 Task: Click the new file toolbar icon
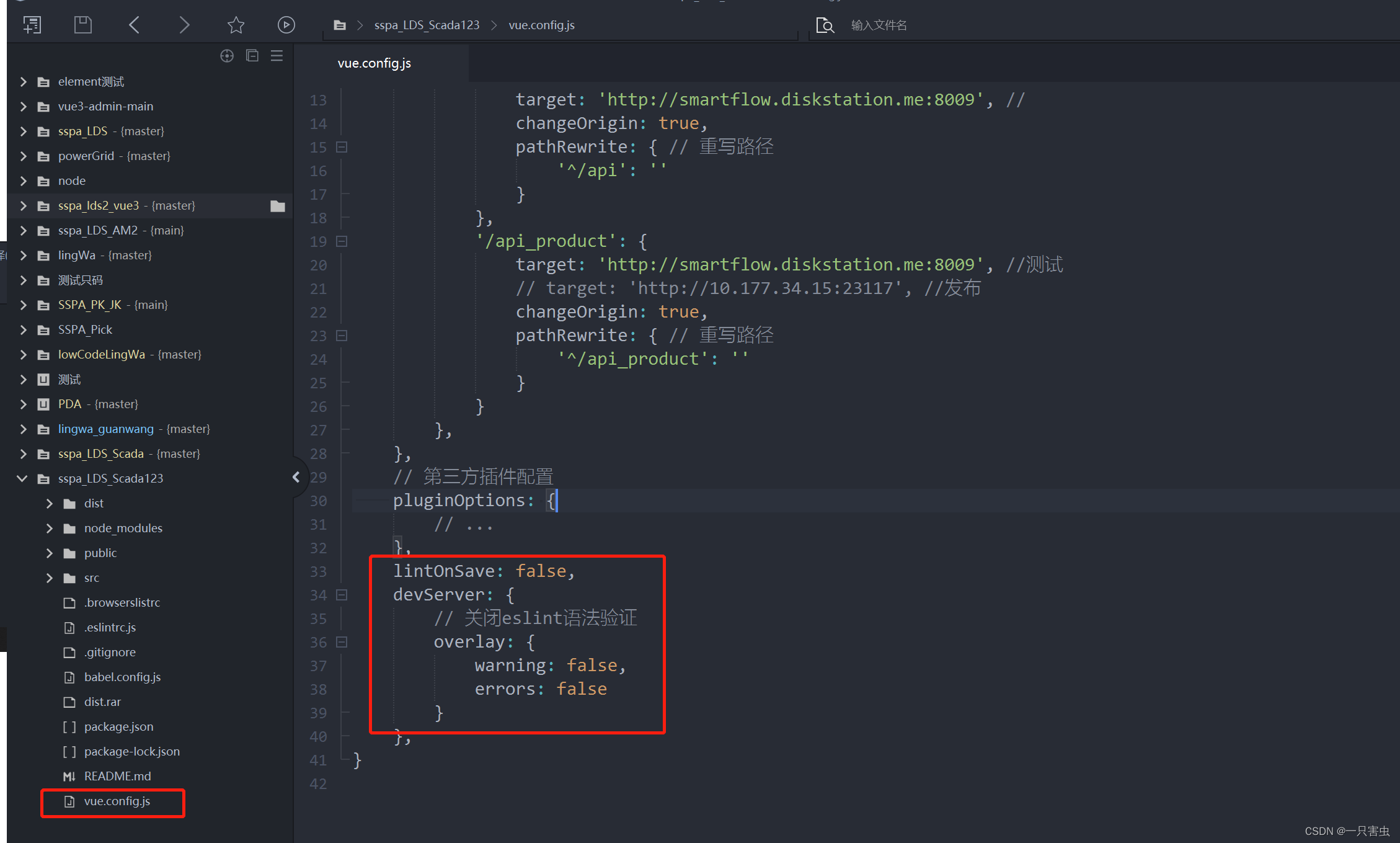coord(32,25)
